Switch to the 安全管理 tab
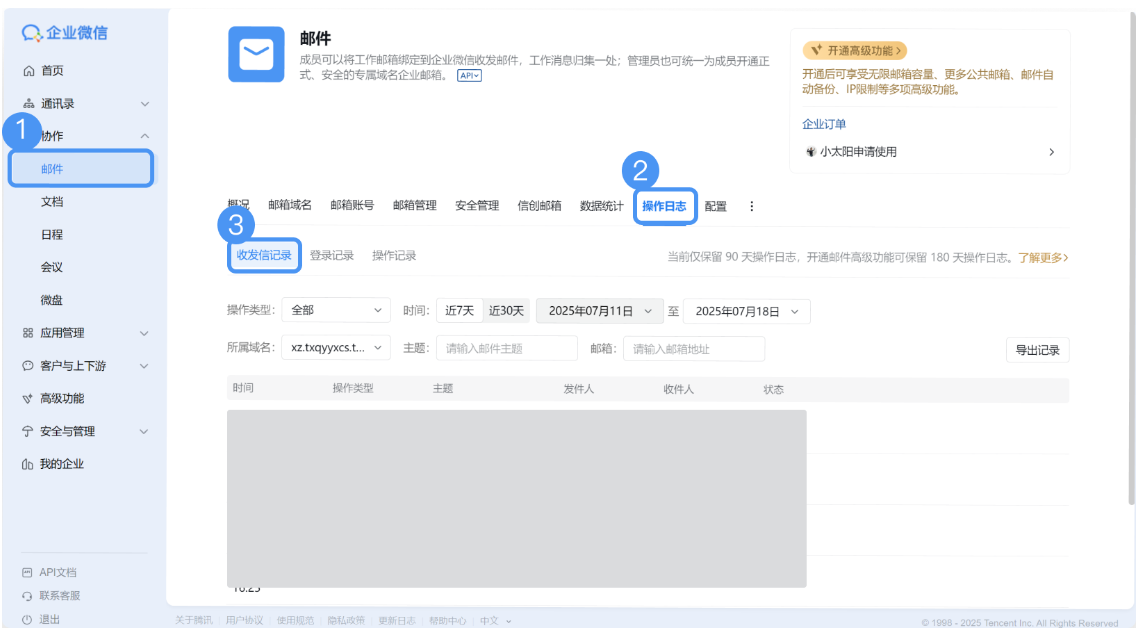1146x644 pixels. pyautogui.click(x=477, y=206)
